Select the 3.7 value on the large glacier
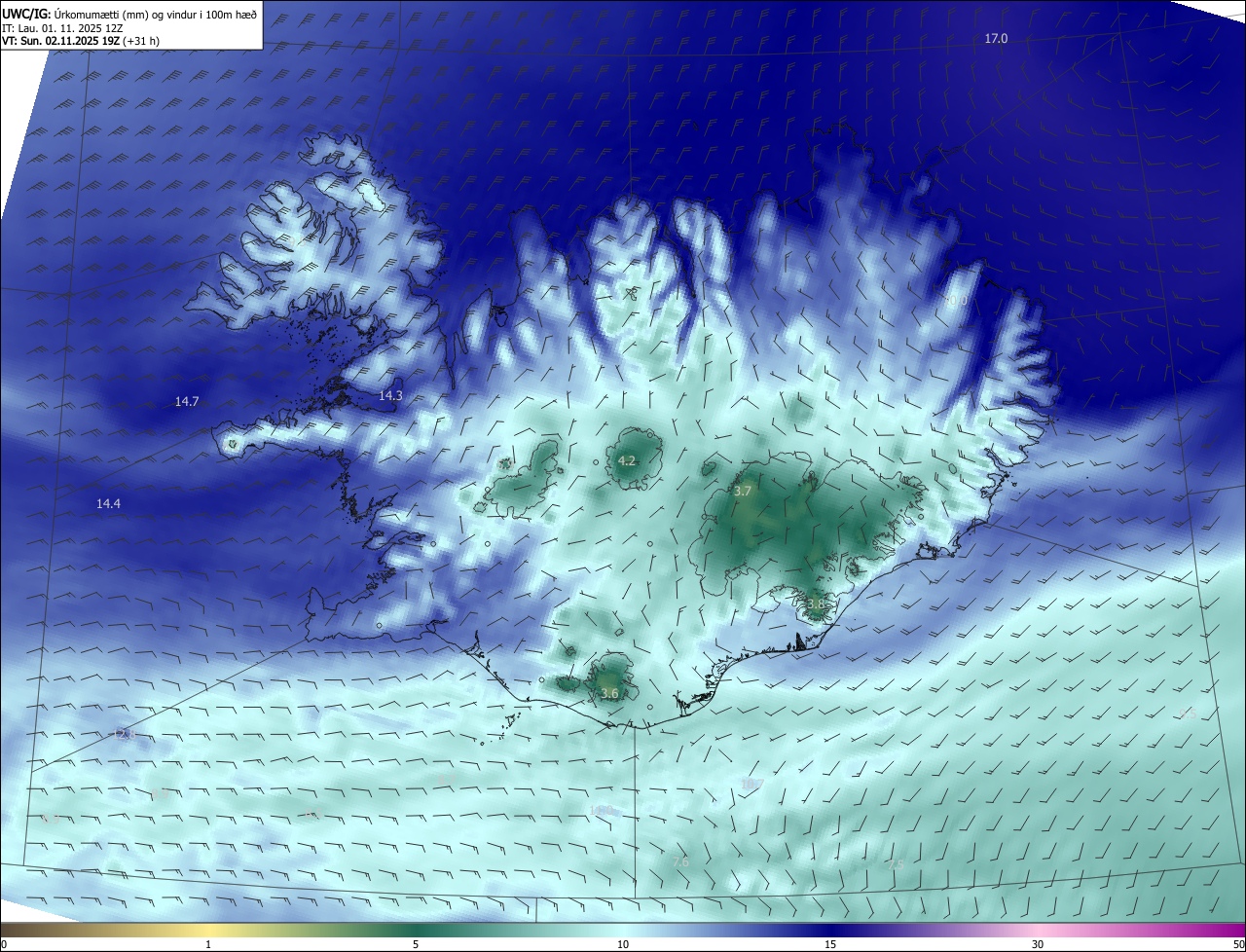The width and height of the screenshot is (1246, 952). coord(743,492)
